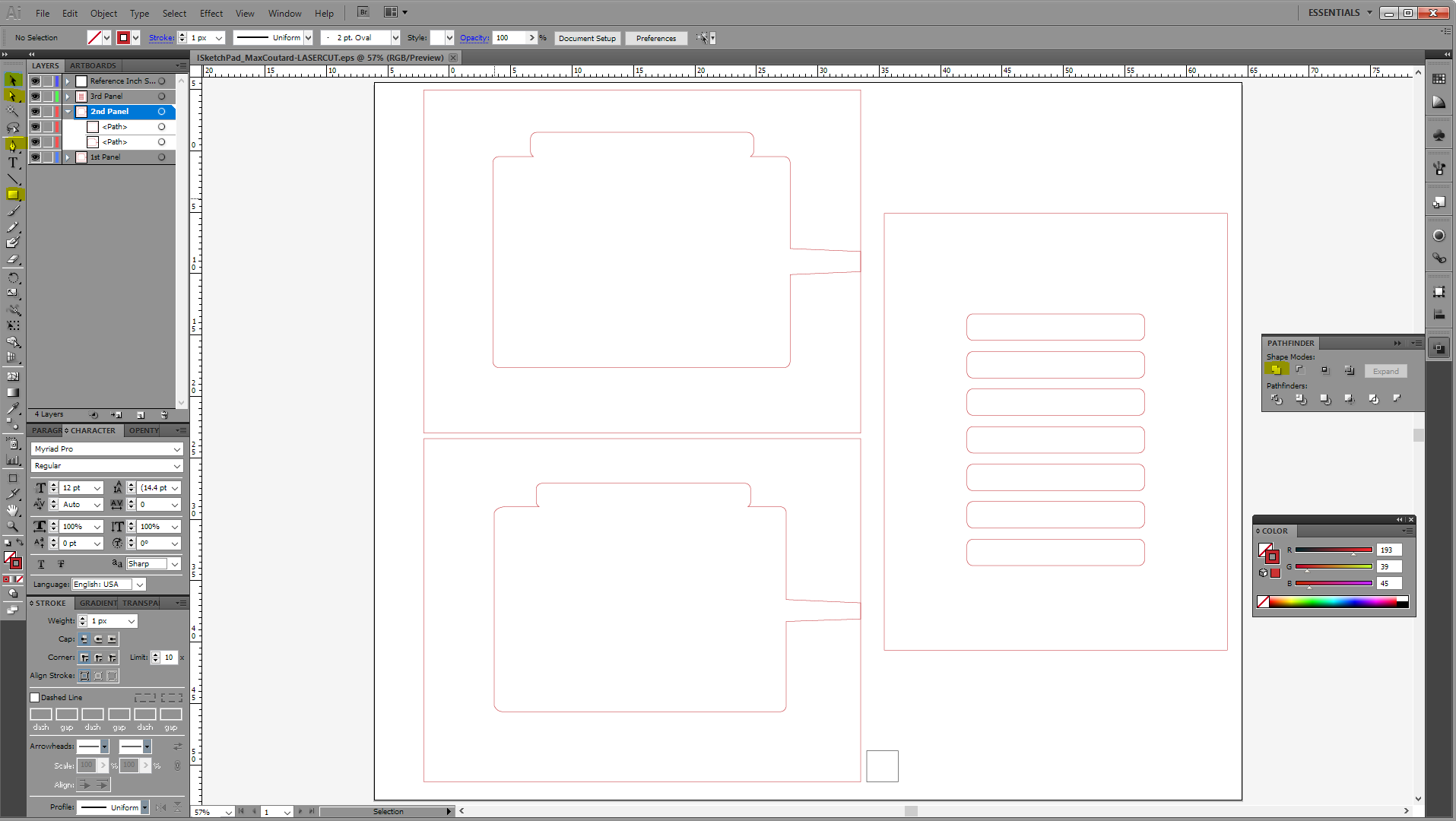This screenshot has height=821, width=1456.
Task: Click the Document Setup button
Action: pos(587,38)
